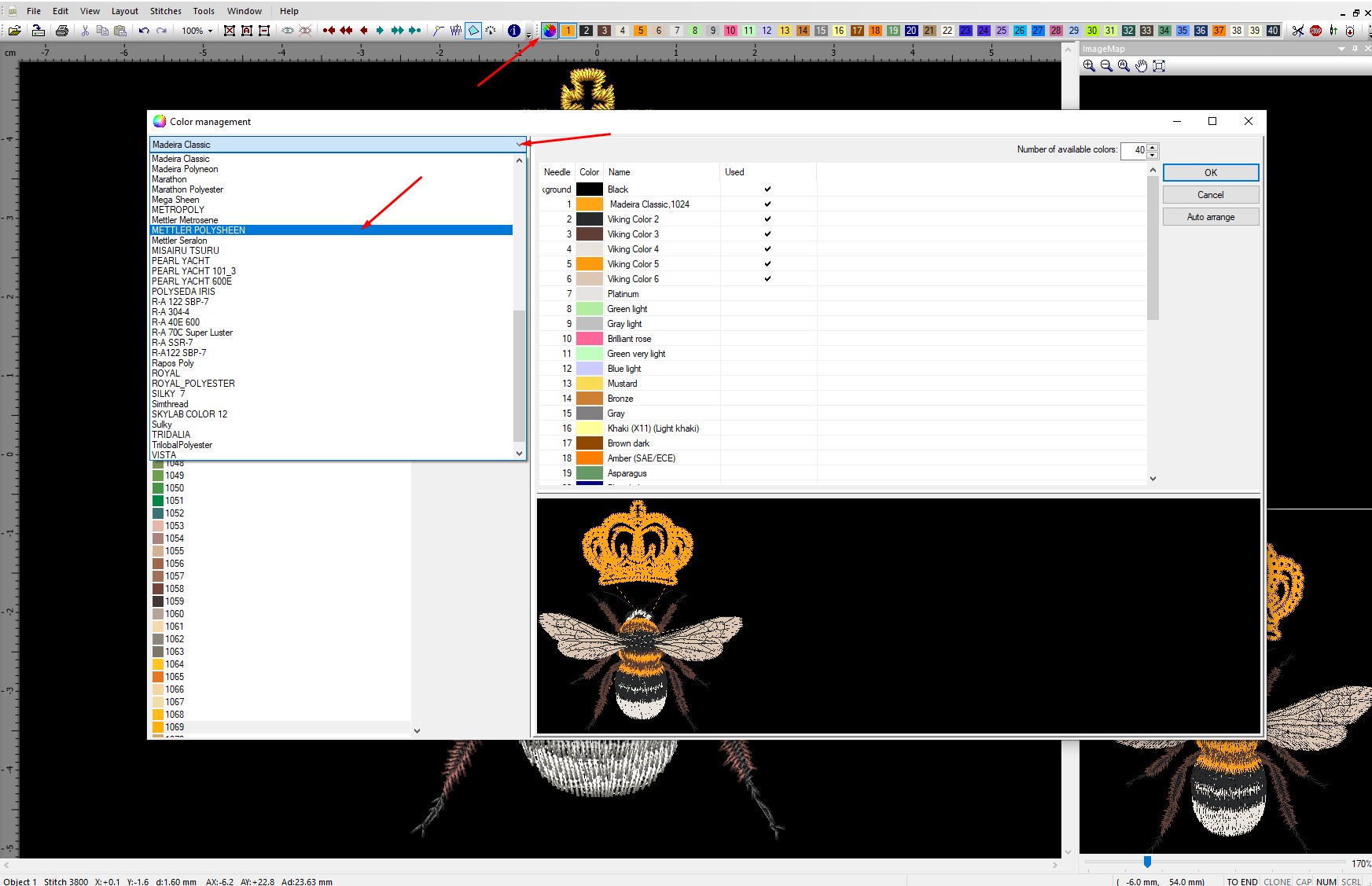Click the zoom in magnifier in ImageMap
Image resolution: width=1372 pixels, height=886 pixels.
[1089, 66]
